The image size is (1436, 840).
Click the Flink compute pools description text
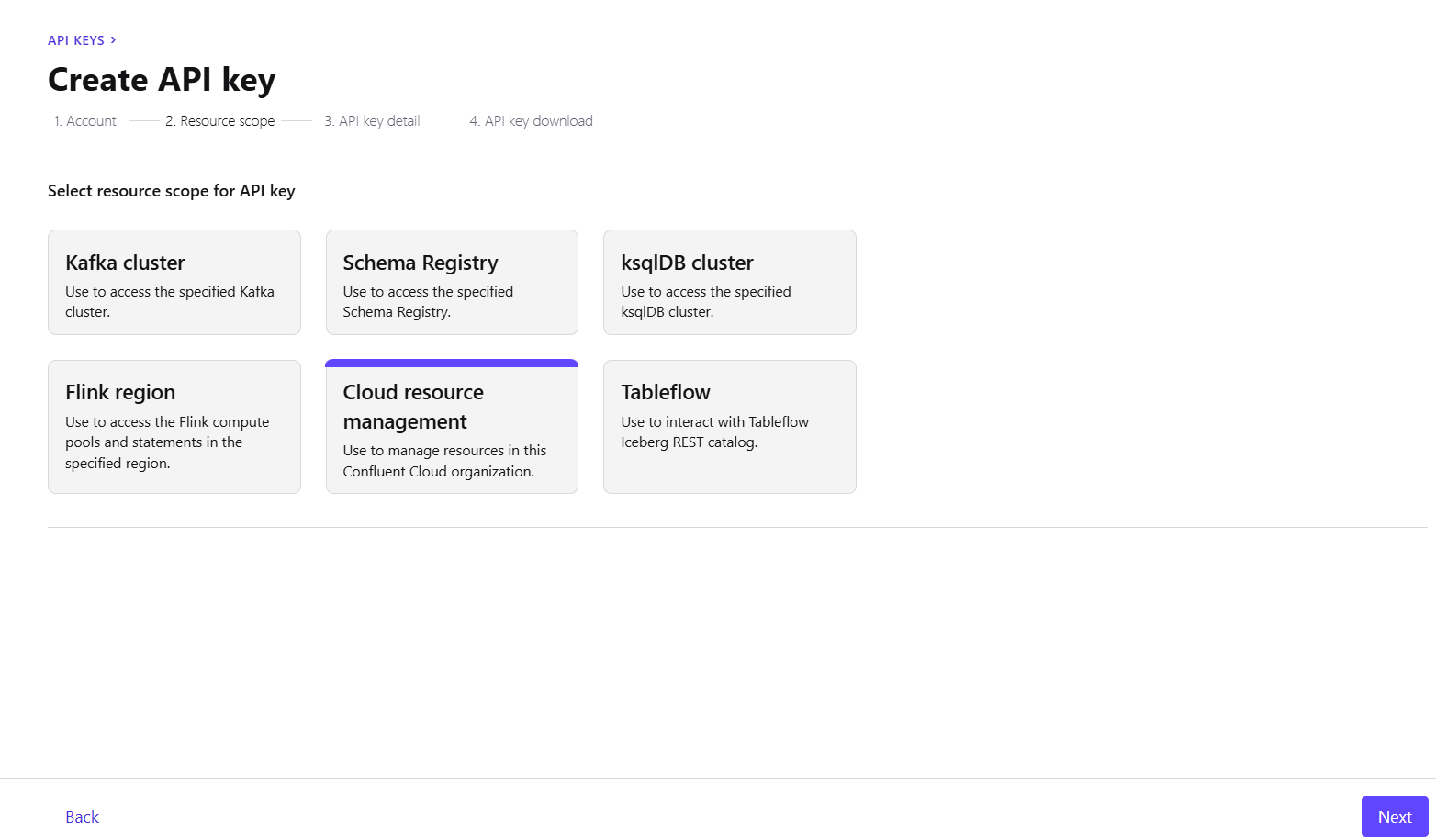(x=167, y=442)
